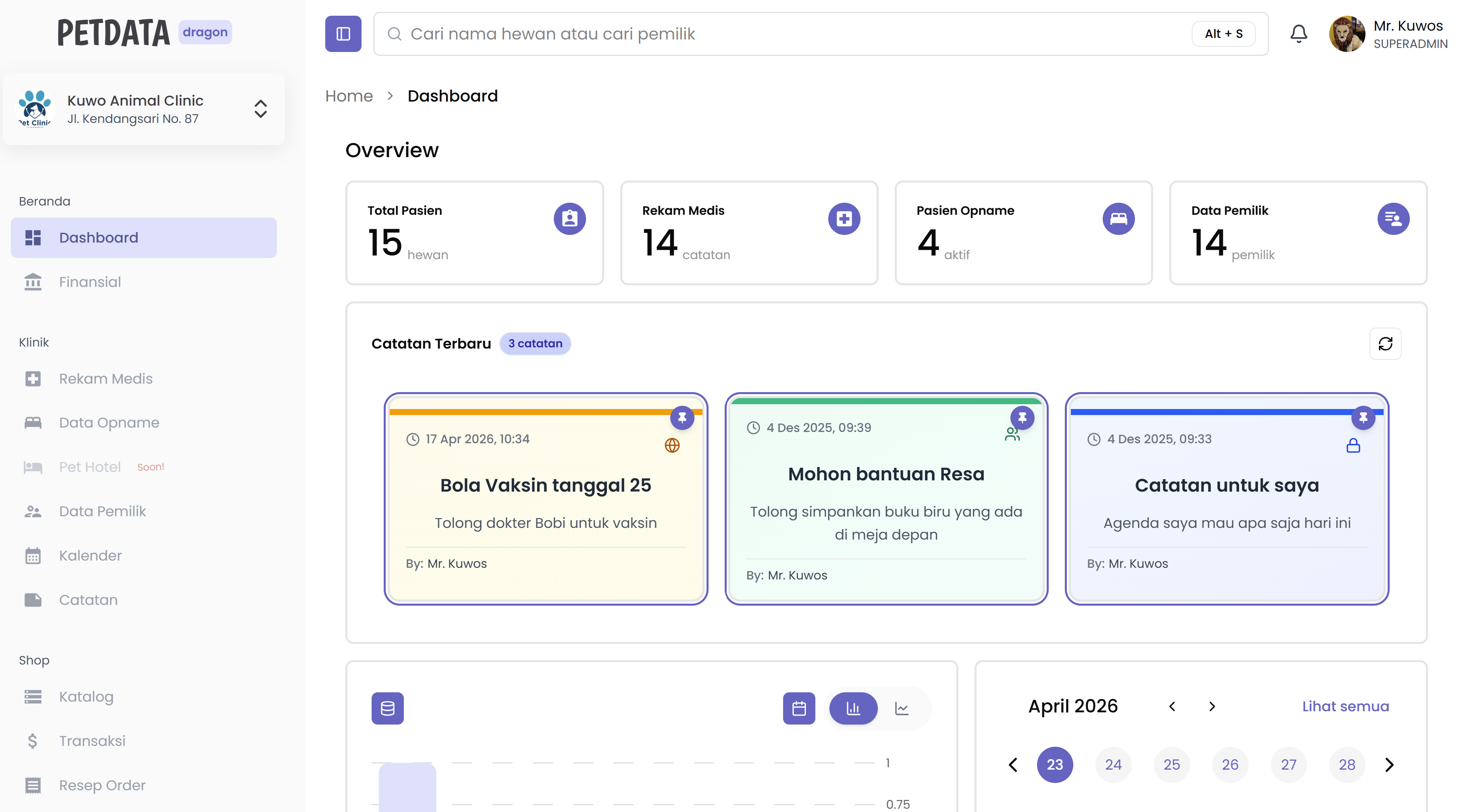1459x812 pixels.
Task: Switch chart to bar view
Action: 853,708
